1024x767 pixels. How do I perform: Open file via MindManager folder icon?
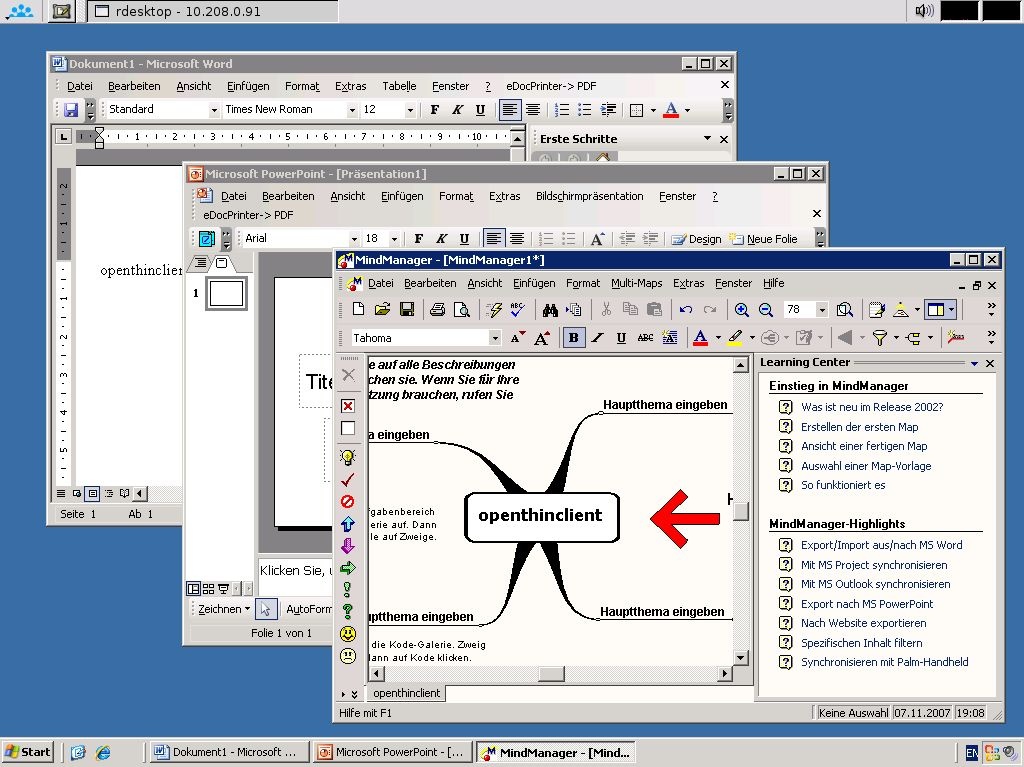(382, 309)
